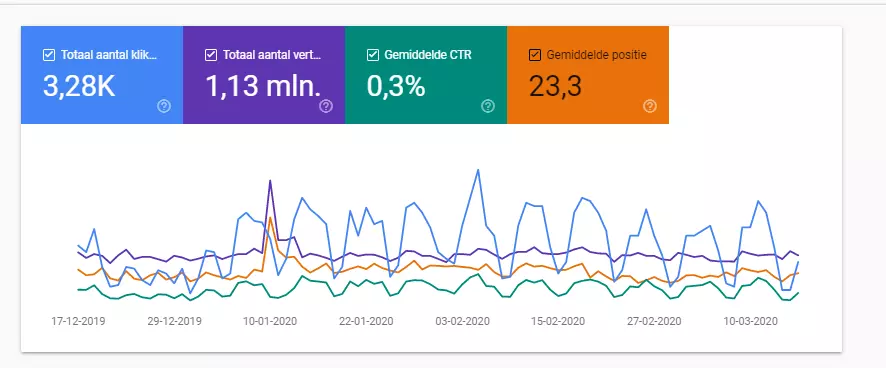Click the 03-02-2020 axis date label
Viewport: 886px width, 368px height.
tap(462, 321)
